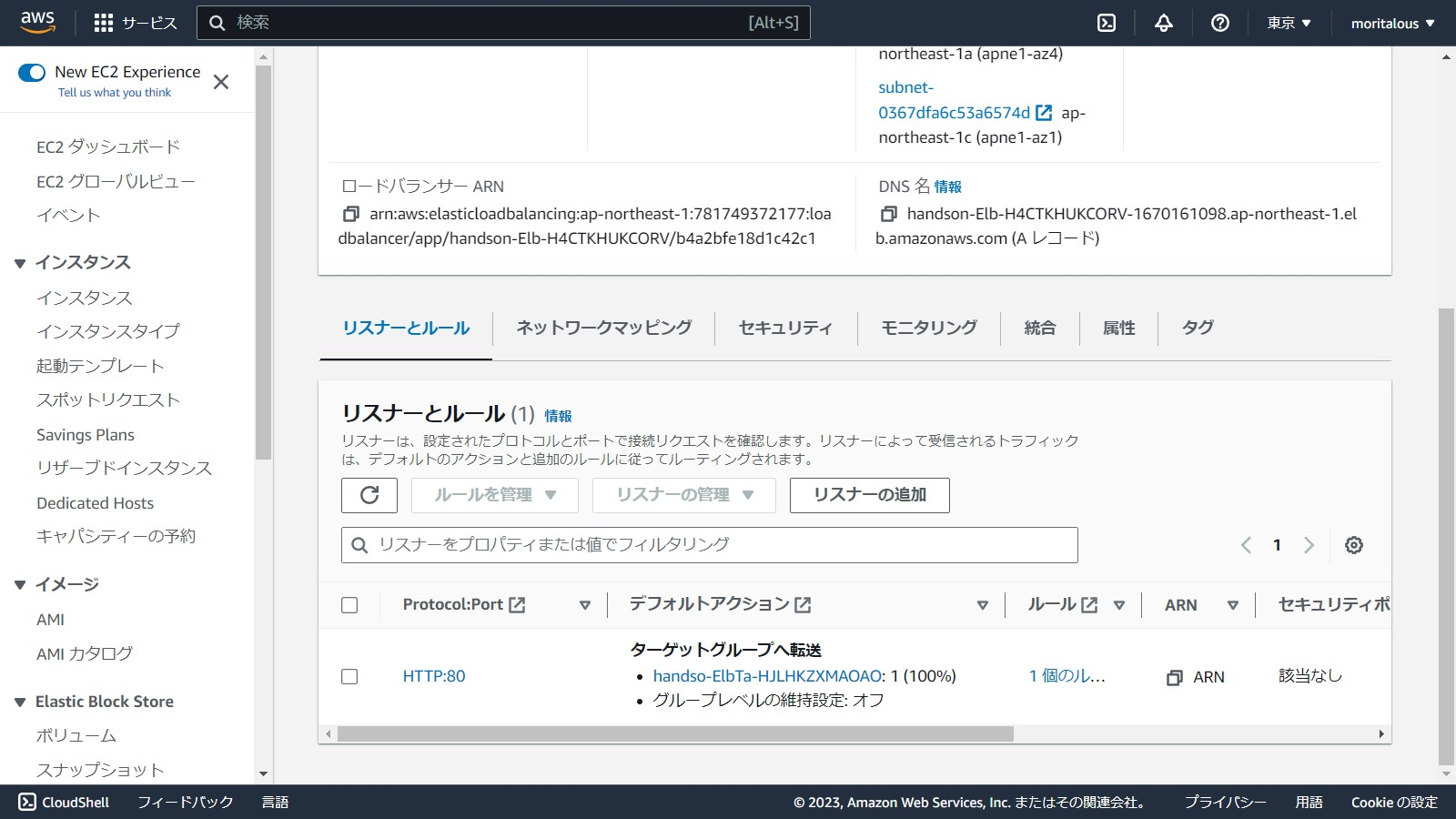This screenshot has width=1456, height=819.
Task: Sort by the ルール column arrow
Action: click(1119, 605)
